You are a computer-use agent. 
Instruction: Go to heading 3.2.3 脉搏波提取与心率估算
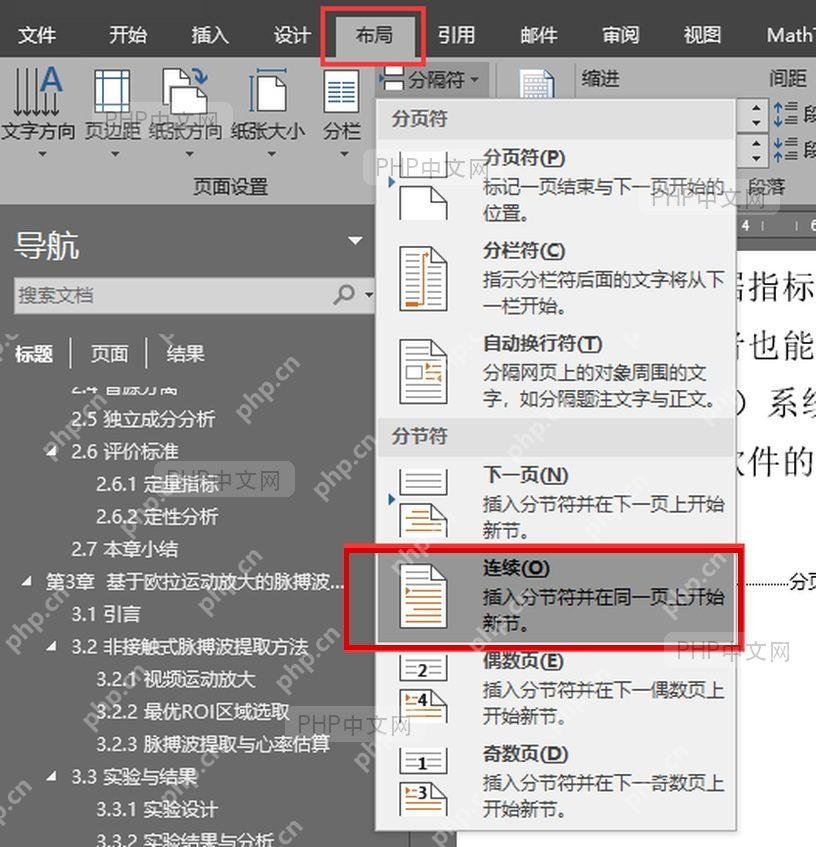coord(213,744)
